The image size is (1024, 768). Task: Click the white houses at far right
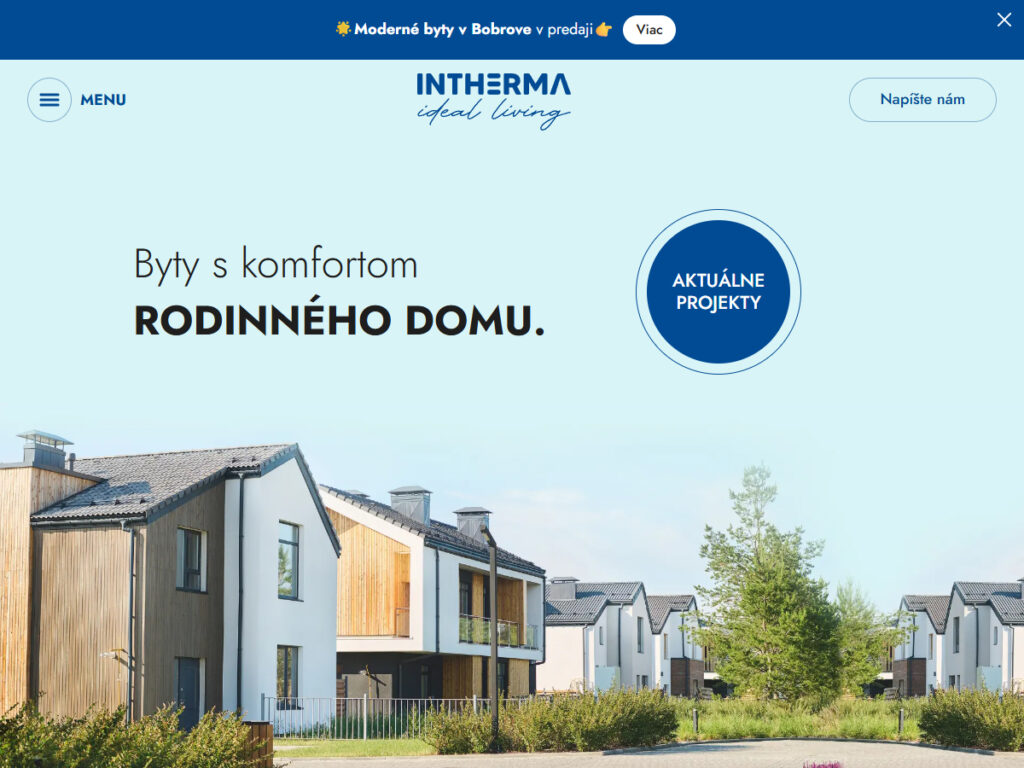pyautogui.click(x=960, y=637)
